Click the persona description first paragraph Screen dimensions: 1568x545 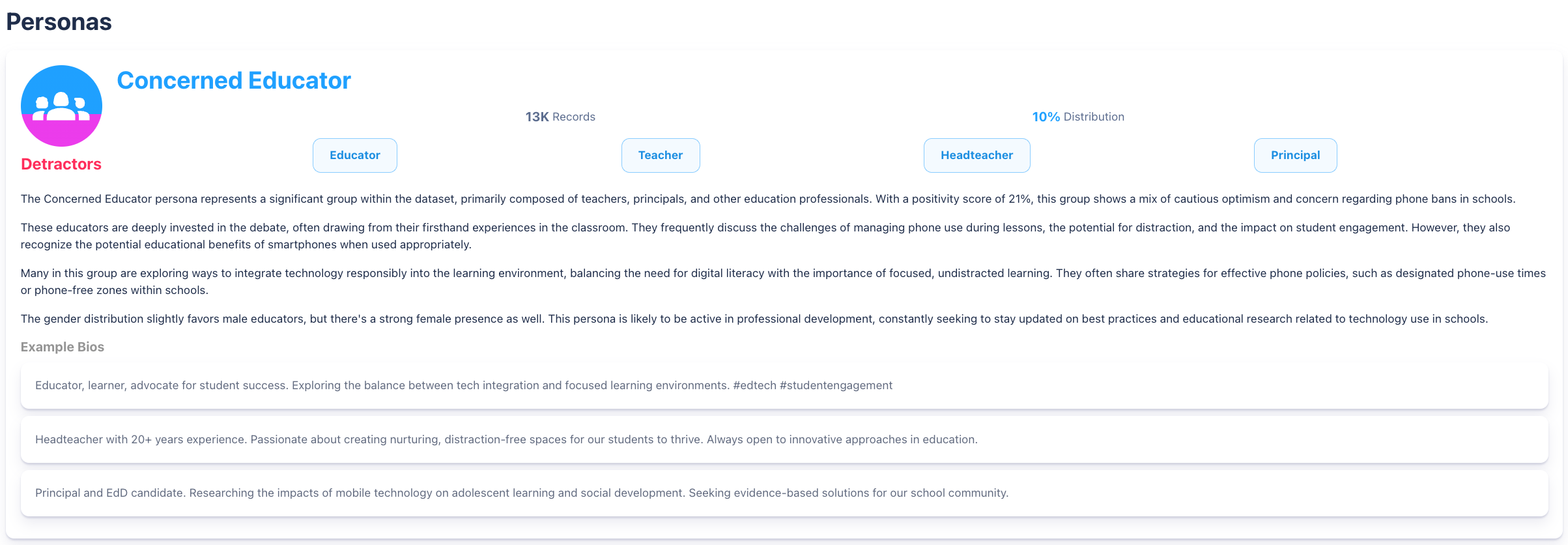(x=782, y=199)
